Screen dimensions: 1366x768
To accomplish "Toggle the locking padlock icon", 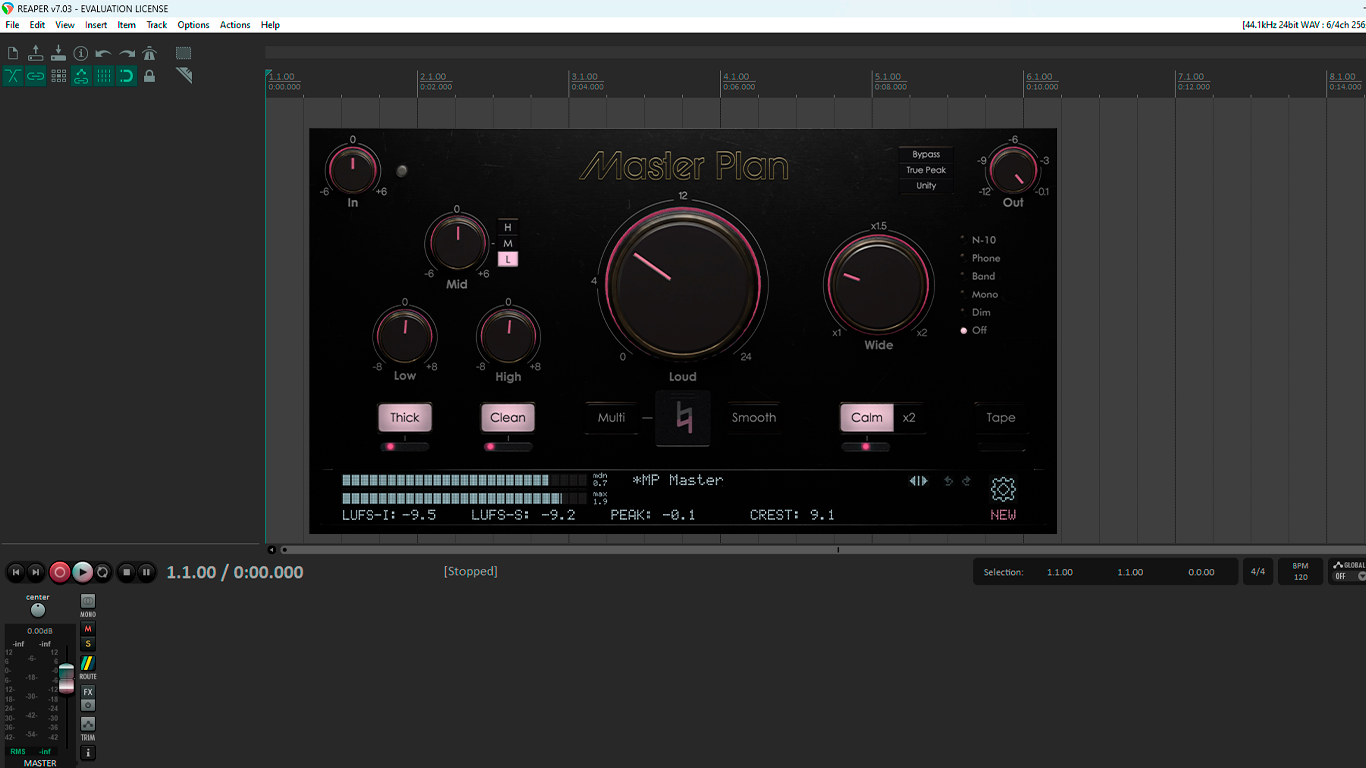I will [x=150, y=76].
